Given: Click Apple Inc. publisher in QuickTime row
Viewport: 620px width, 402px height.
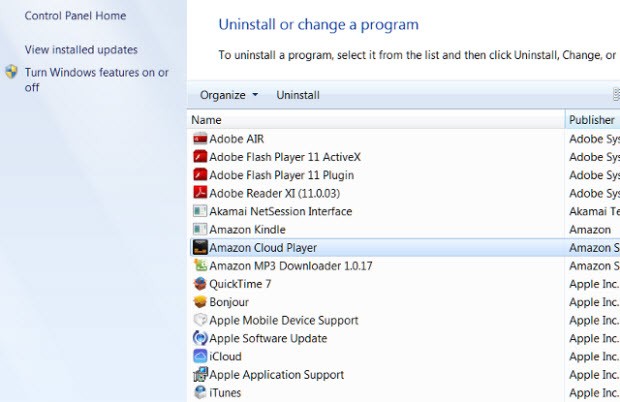Looking at the screenshot, I should pos(594,284).
